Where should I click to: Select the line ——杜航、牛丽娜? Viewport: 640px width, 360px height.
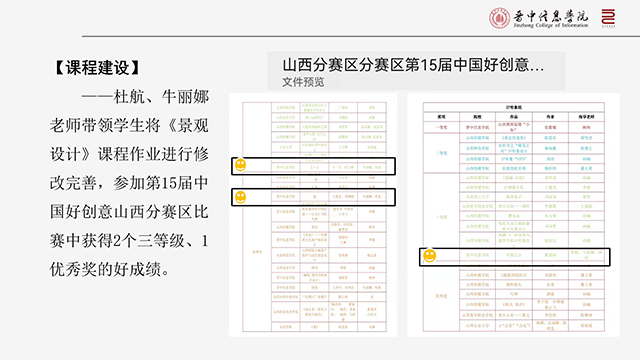click(x=145, y=97)
